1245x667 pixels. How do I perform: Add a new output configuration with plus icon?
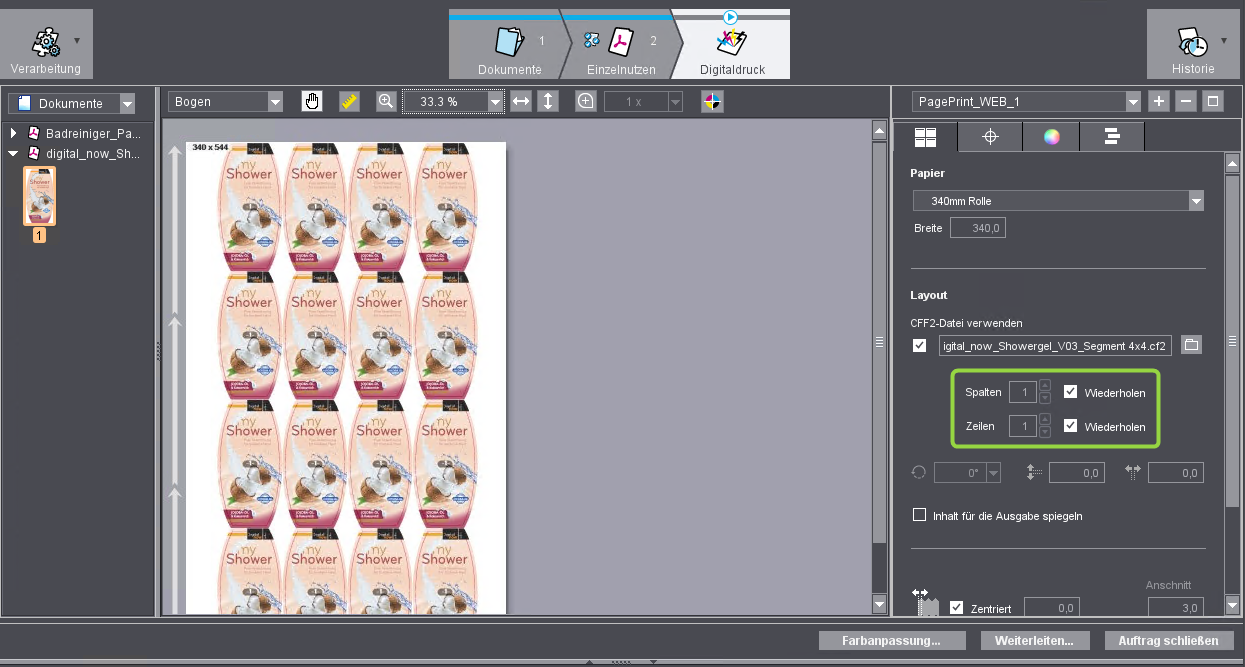(1157, 101)
